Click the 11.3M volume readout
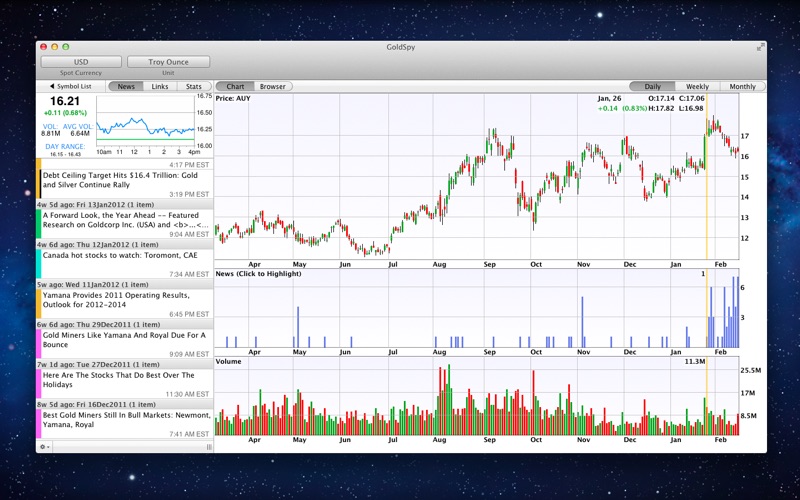800x500 pixels. [695, 362]
